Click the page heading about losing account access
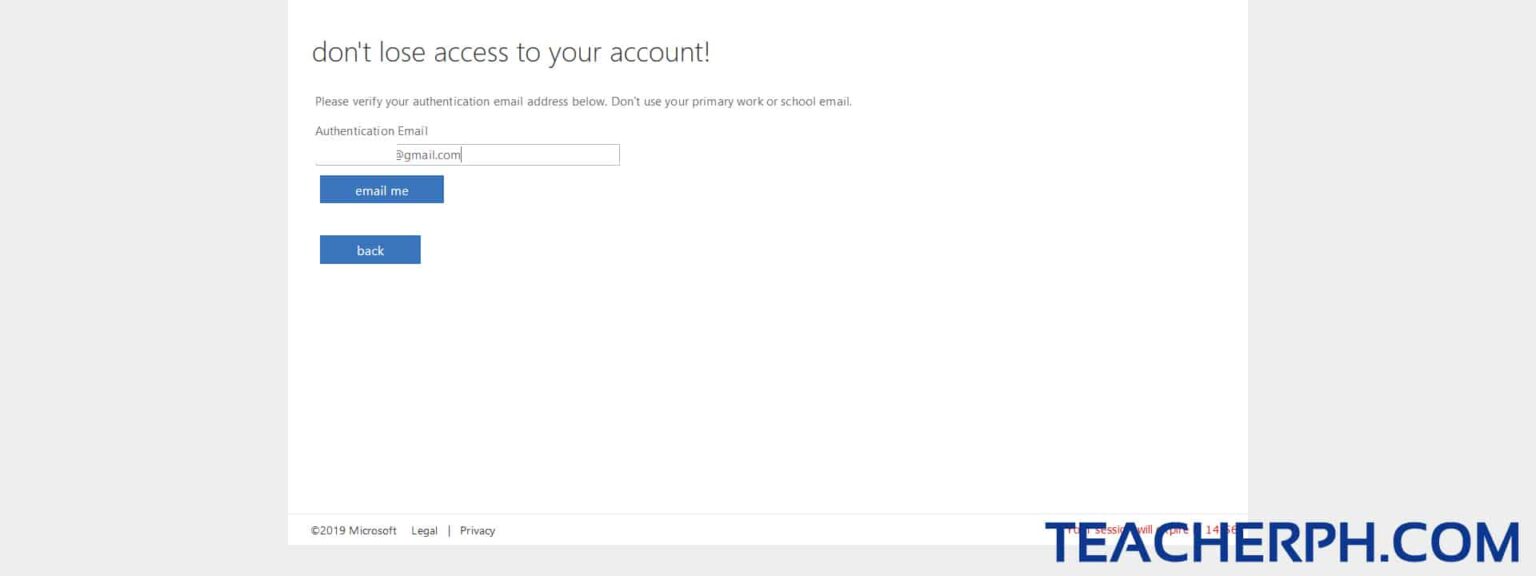 [x=512, y=52]
